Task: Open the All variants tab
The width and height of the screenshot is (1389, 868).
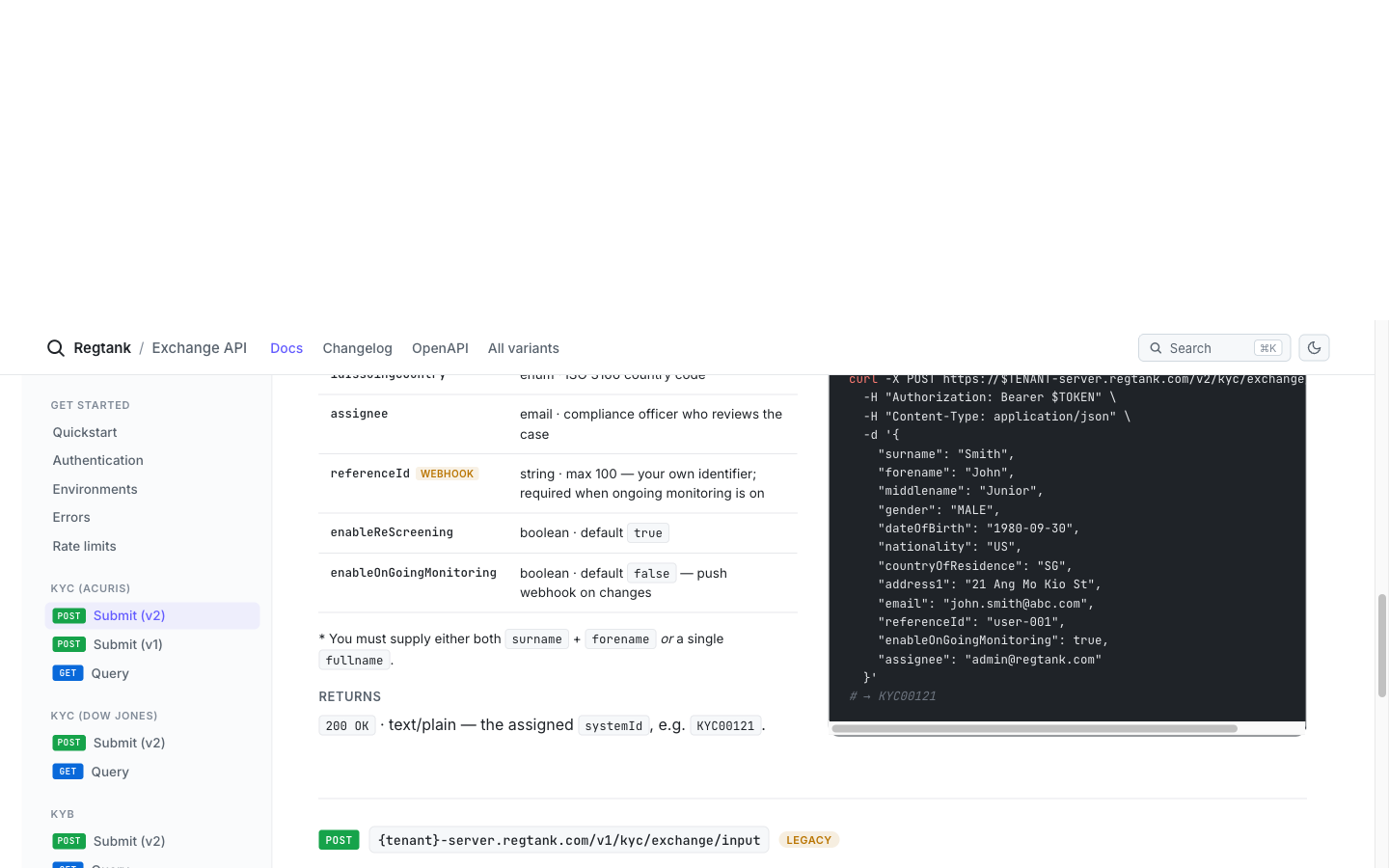Action: click(x=524, y=348)
